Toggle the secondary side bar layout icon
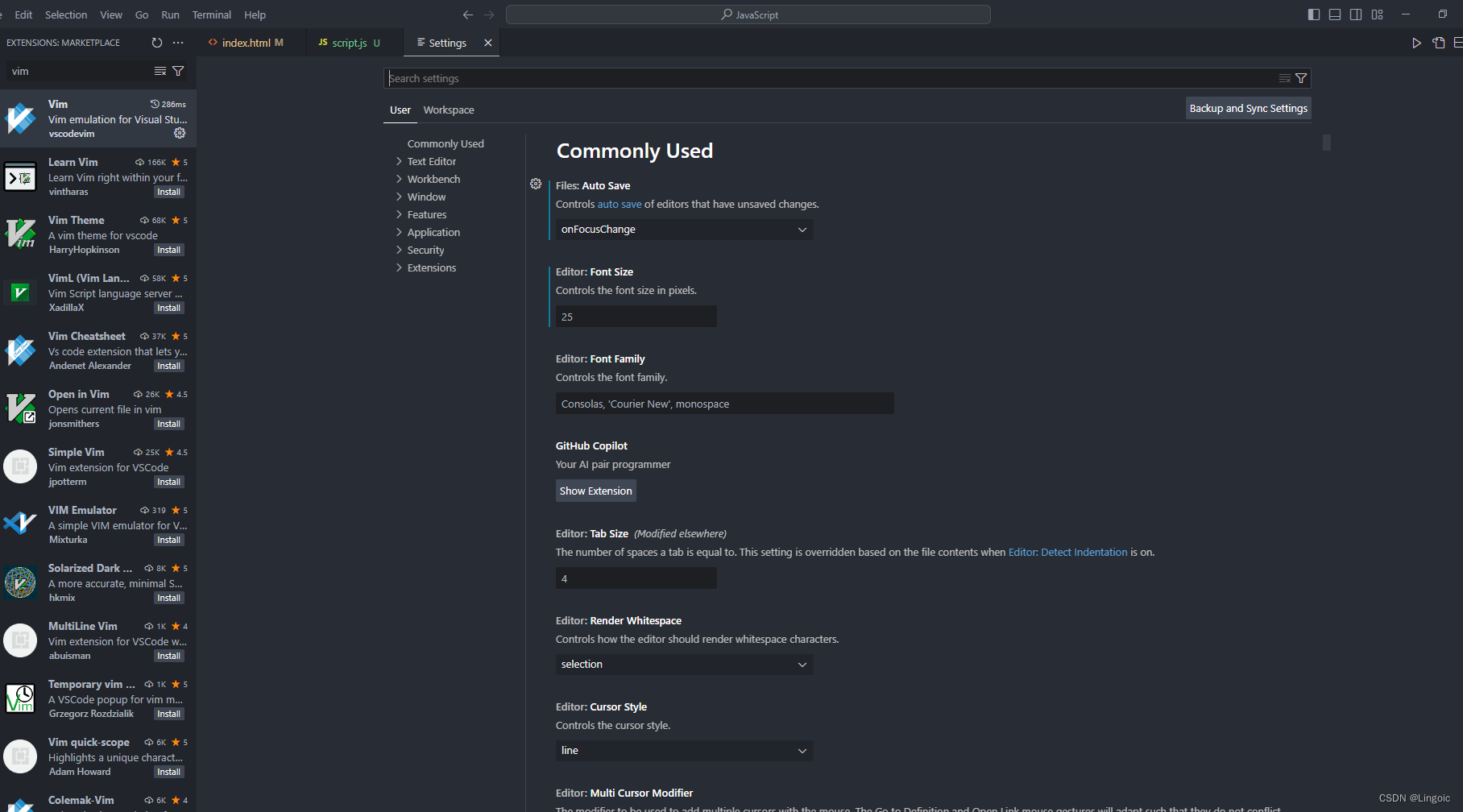 (1356, 14)
